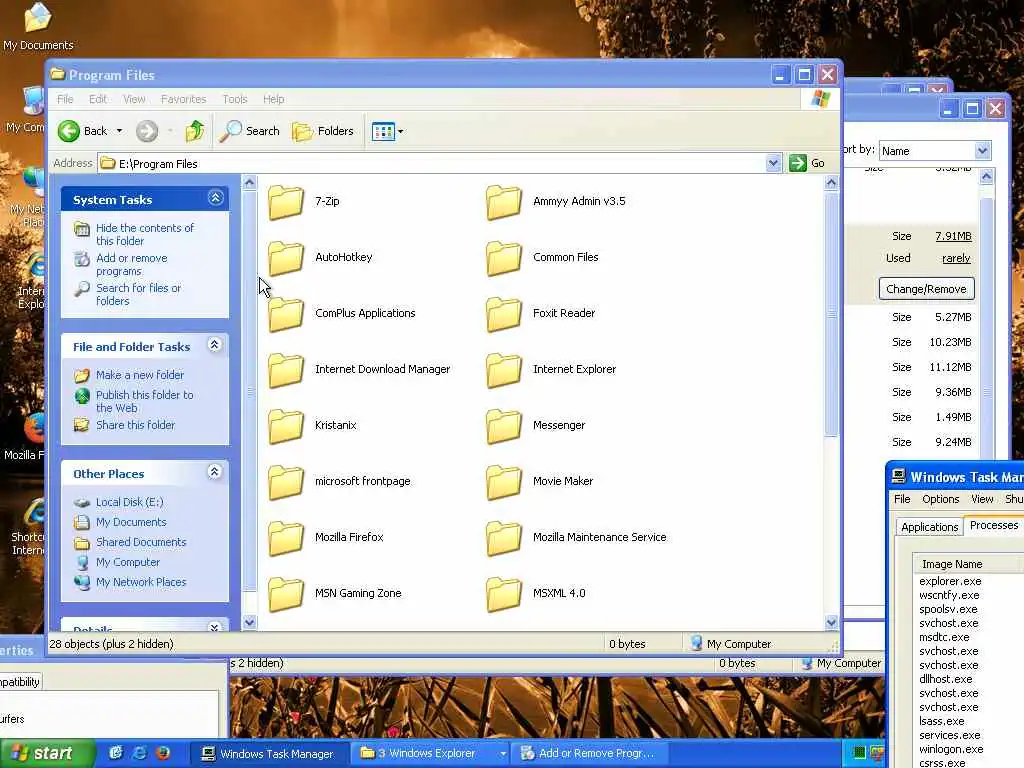Collapse the System Tasks panel
Image resolution: width=1024 pixels, height=768 pixels.
tap(216, 198)
